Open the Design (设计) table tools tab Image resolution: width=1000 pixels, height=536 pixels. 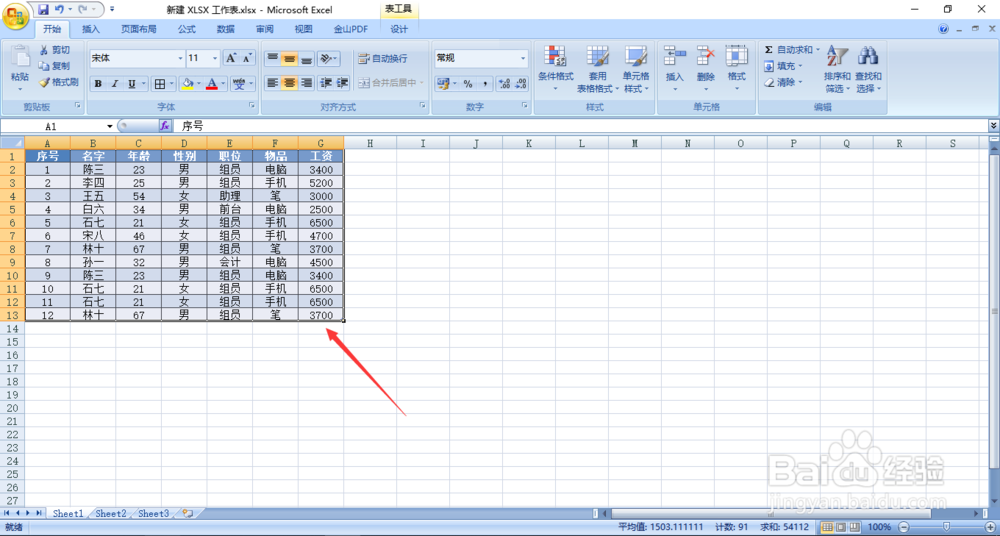(x=399, y=29)
